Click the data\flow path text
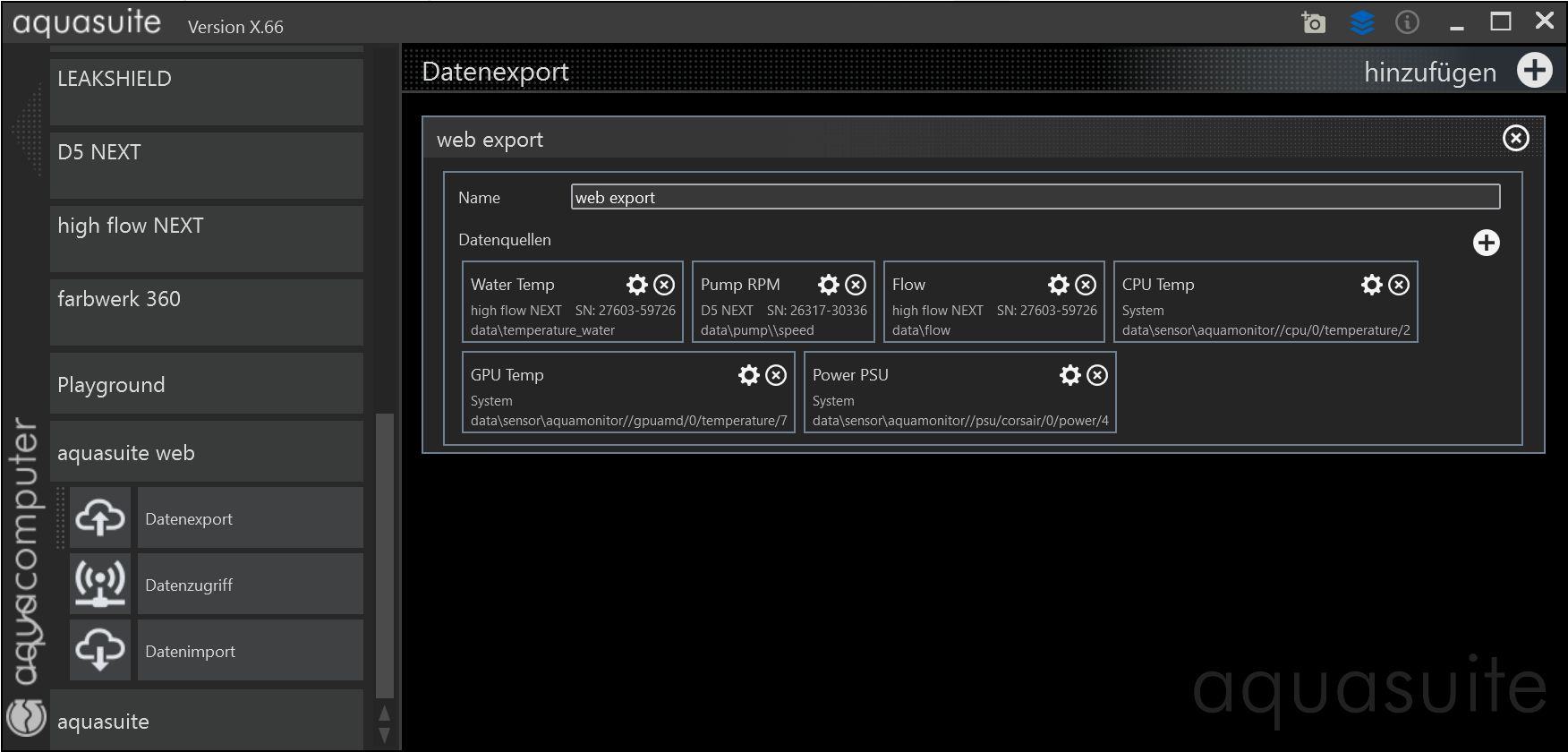The width and height of the screenshot is (1568, 752). click(921, 330)
